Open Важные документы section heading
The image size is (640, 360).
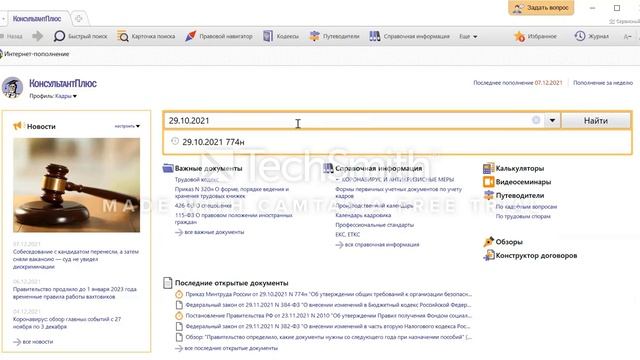(x=208, y=168)
